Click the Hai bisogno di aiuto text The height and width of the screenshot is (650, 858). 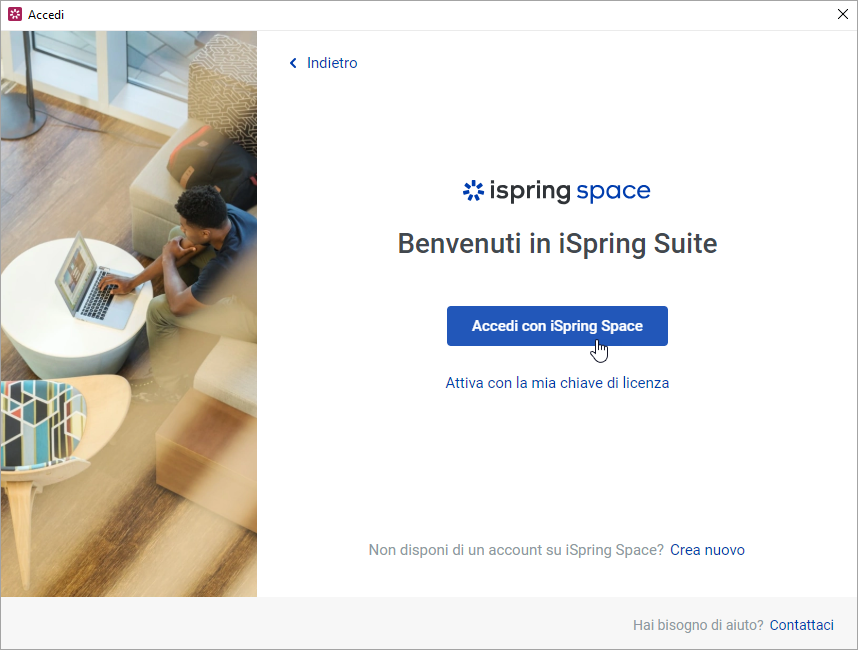698,625
